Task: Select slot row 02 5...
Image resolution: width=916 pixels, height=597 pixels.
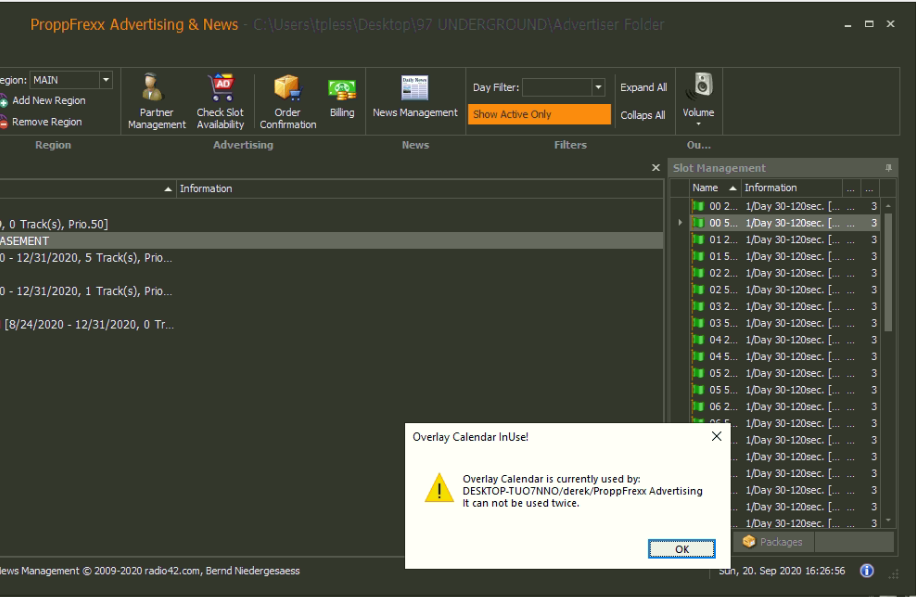Action: pyautogui.click(x=784, y=290)
